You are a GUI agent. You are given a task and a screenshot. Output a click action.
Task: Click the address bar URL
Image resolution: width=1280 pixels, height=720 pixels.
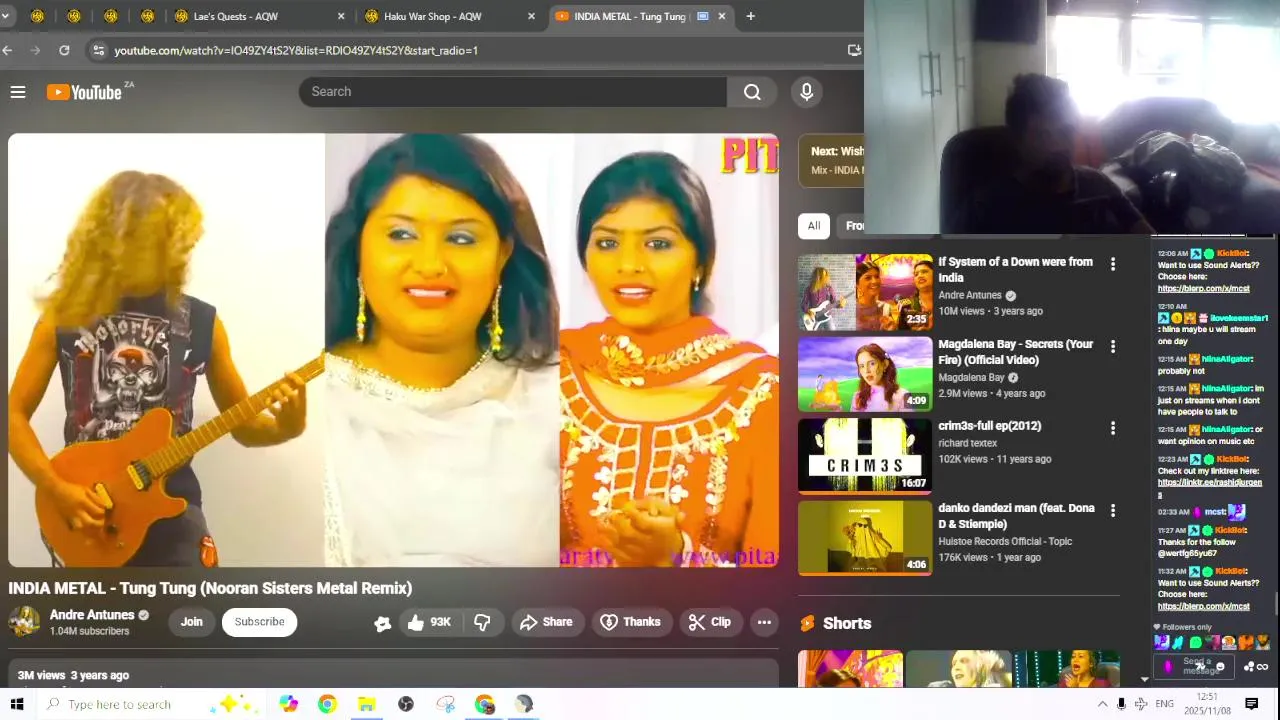pyautogui.click(x=296, y=50)
